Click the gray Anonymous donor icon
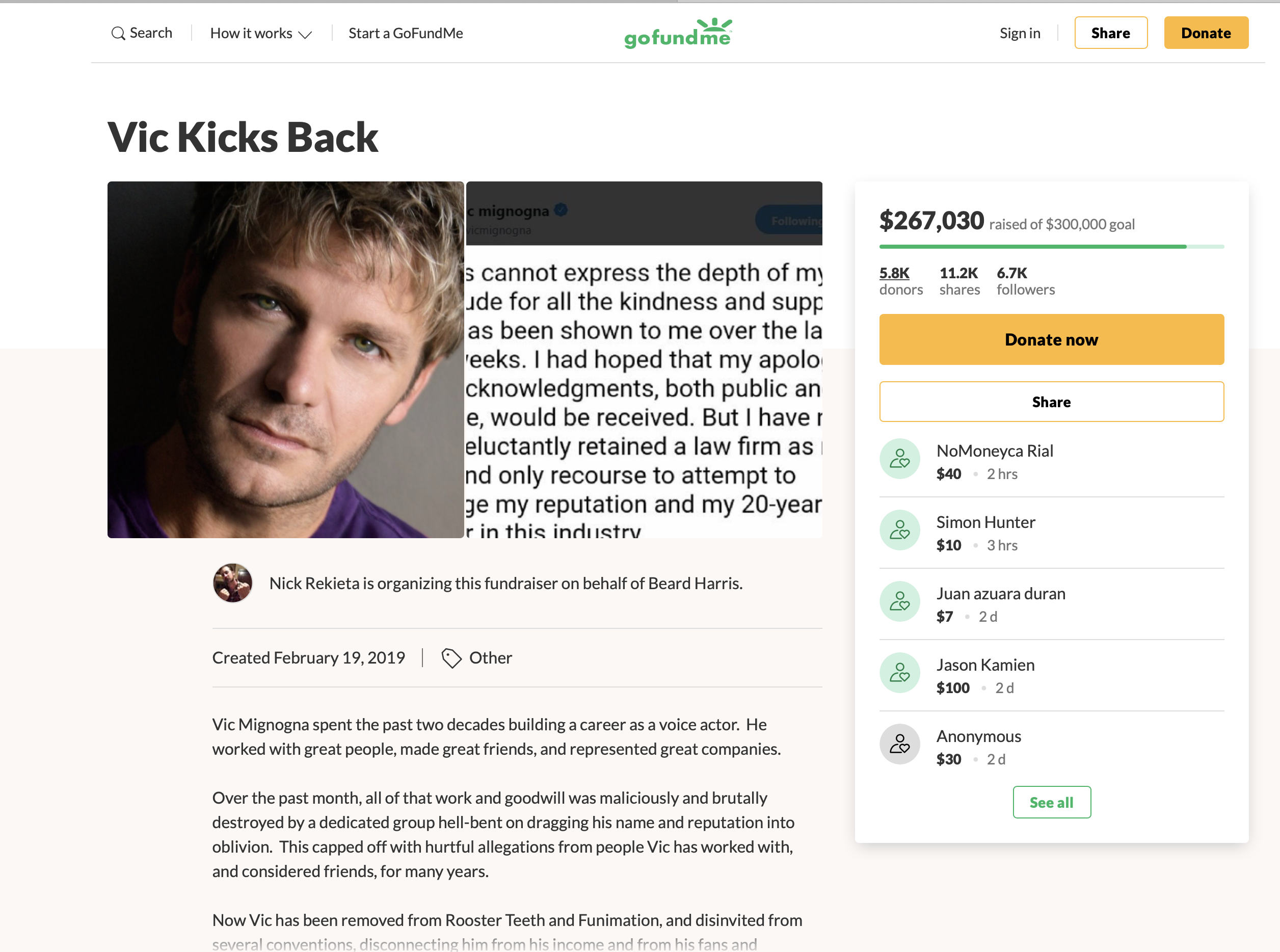Image resolution: width=1280 pixels, height=952 pixels. coord(899,745)
